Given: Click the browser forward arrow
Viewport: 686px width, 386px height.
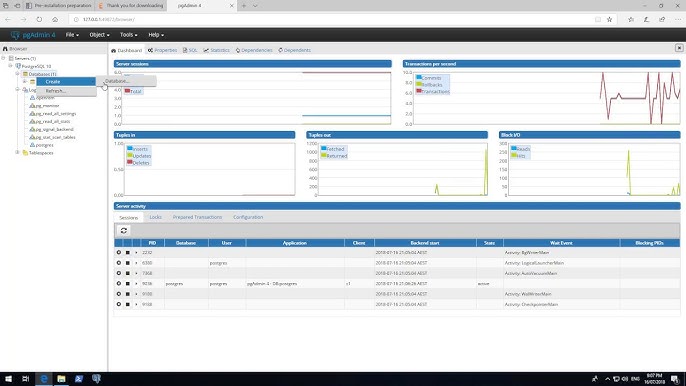Looking at the screenshot, I should (x=23, y=19).
